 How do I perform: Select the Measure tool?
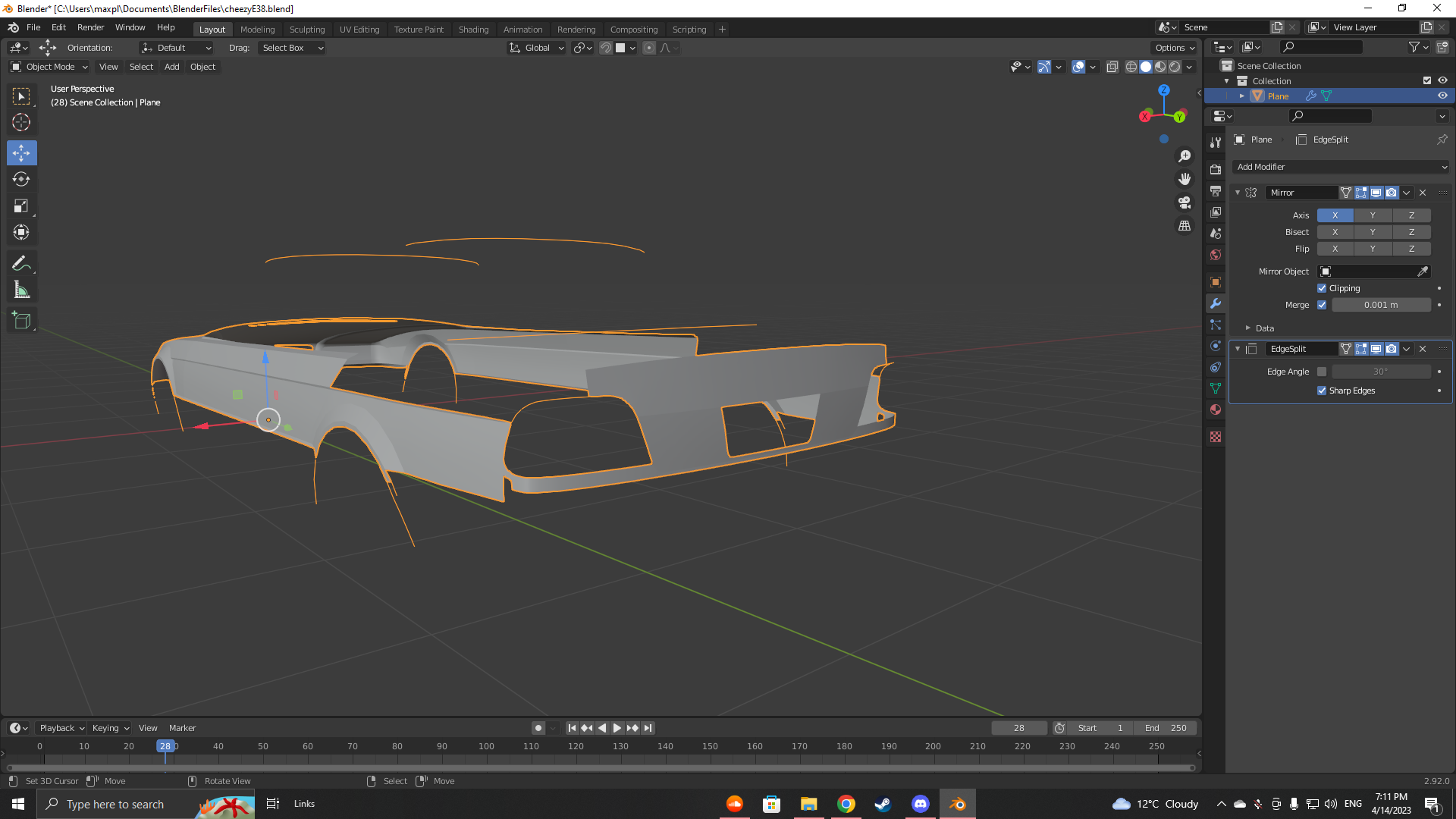(x=21, y=290)
